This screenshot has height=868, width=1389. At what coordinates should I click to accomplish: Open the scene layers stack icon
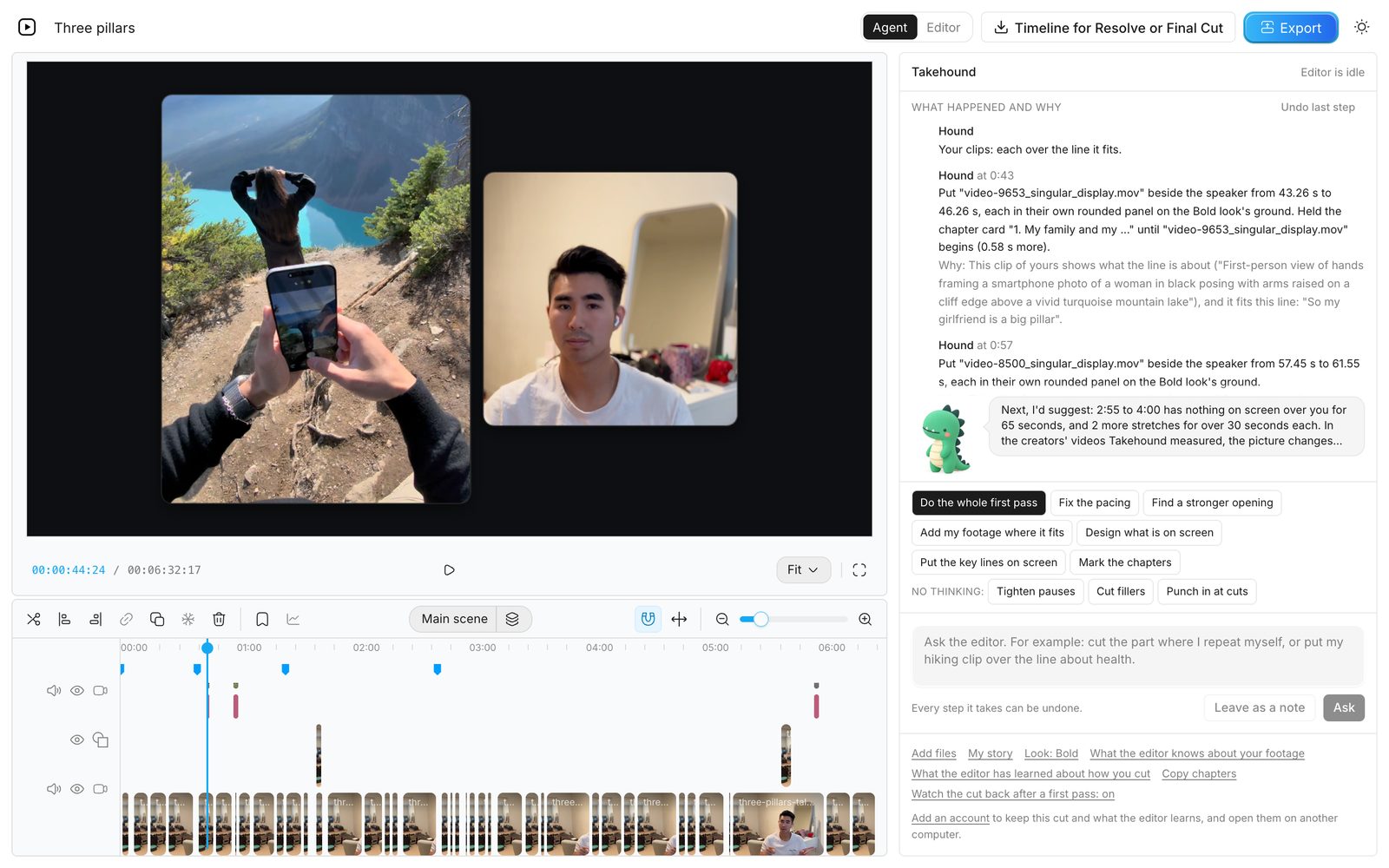(512, 619)
